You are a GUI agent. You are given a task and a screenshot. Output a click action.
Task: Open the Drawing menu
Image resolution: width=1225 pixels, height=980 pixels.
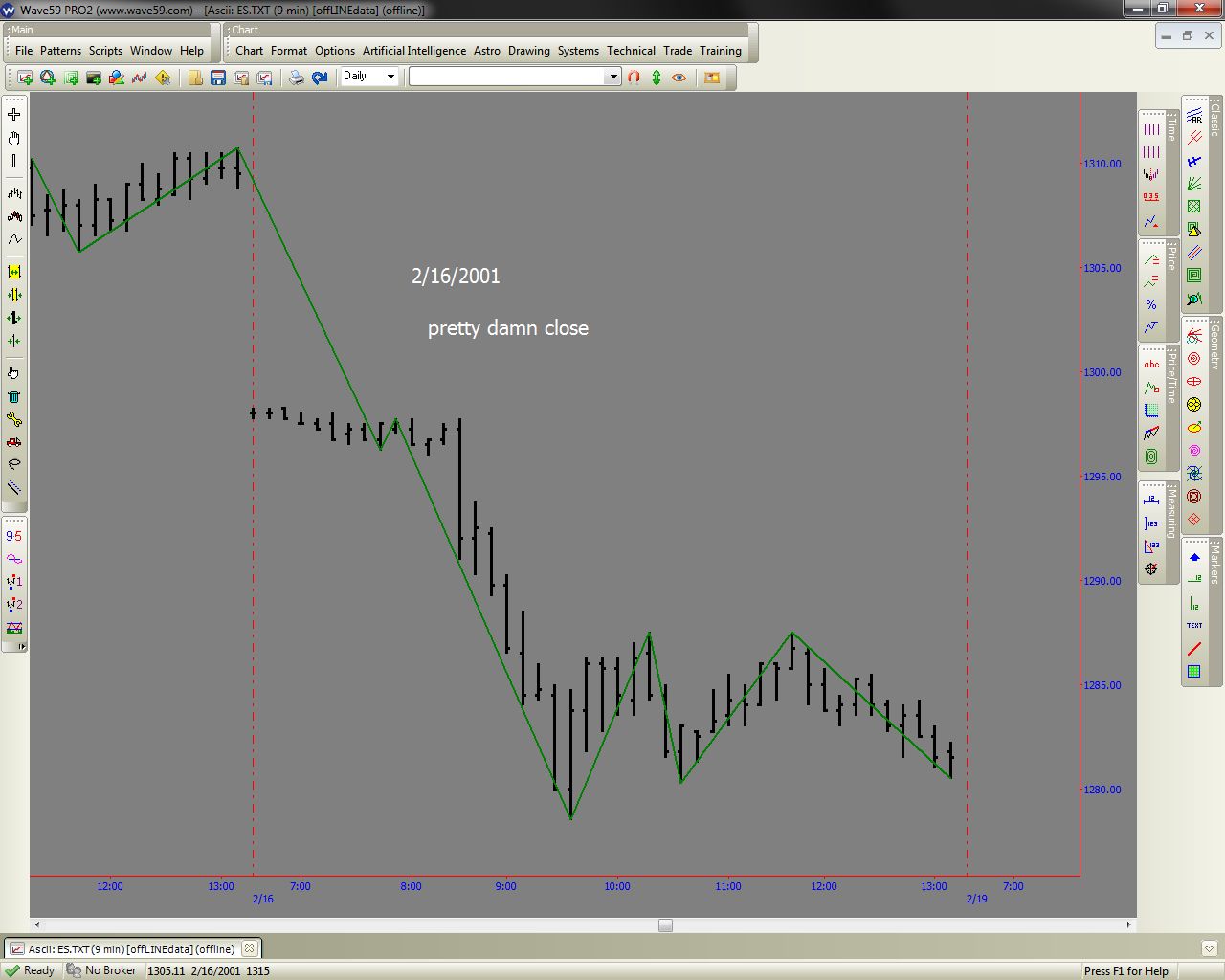(529, 51)
